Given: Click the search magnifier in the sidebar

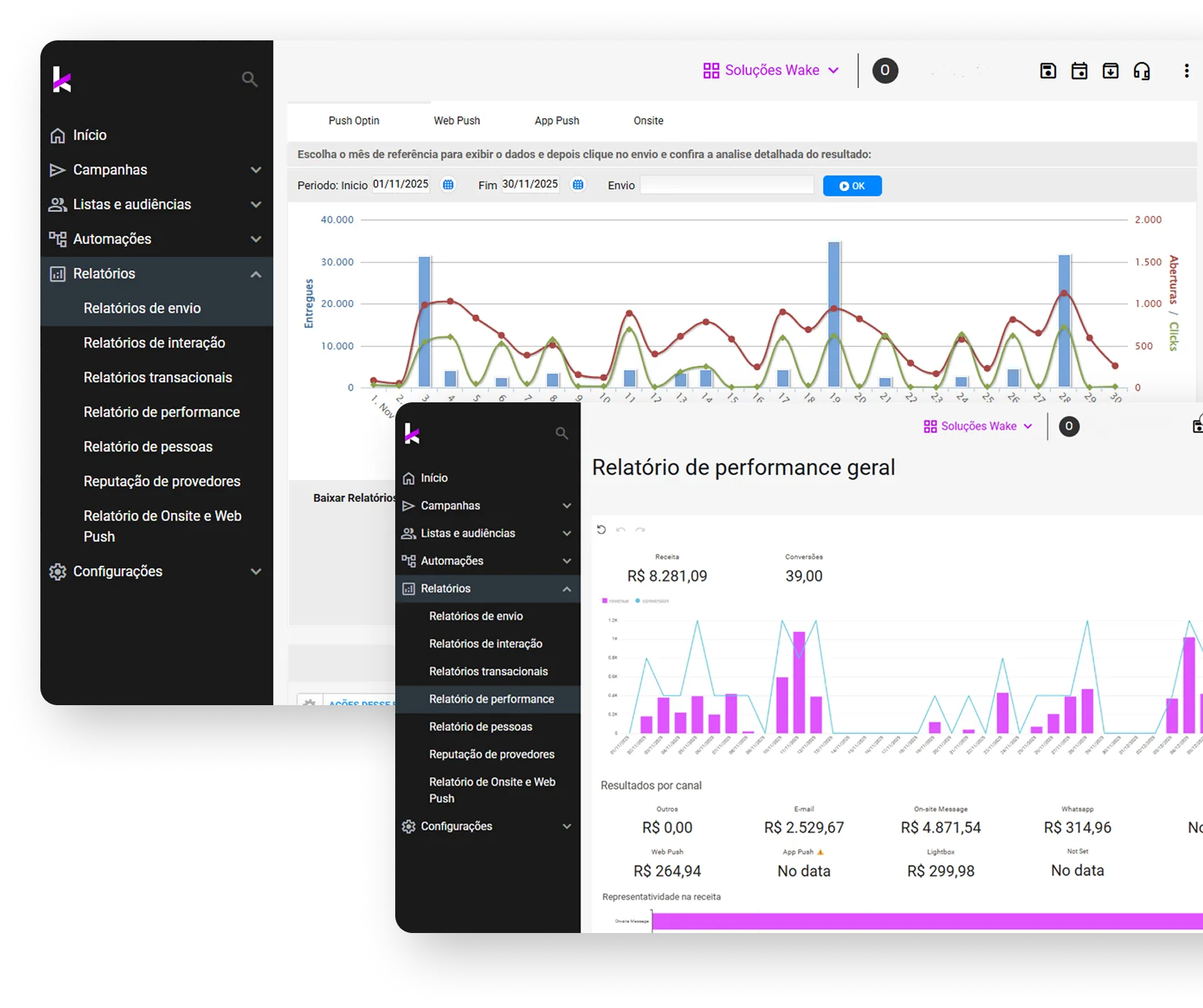Looking at the screenshot, I should click(250, 79).
